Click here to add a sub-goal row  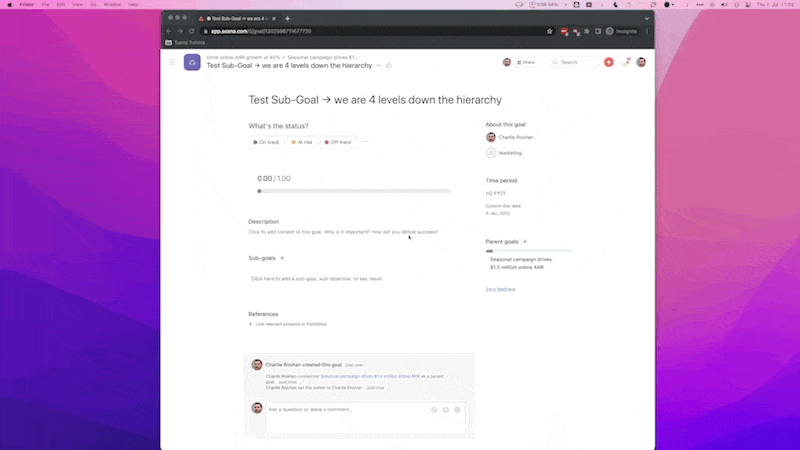tap(316, 279)
